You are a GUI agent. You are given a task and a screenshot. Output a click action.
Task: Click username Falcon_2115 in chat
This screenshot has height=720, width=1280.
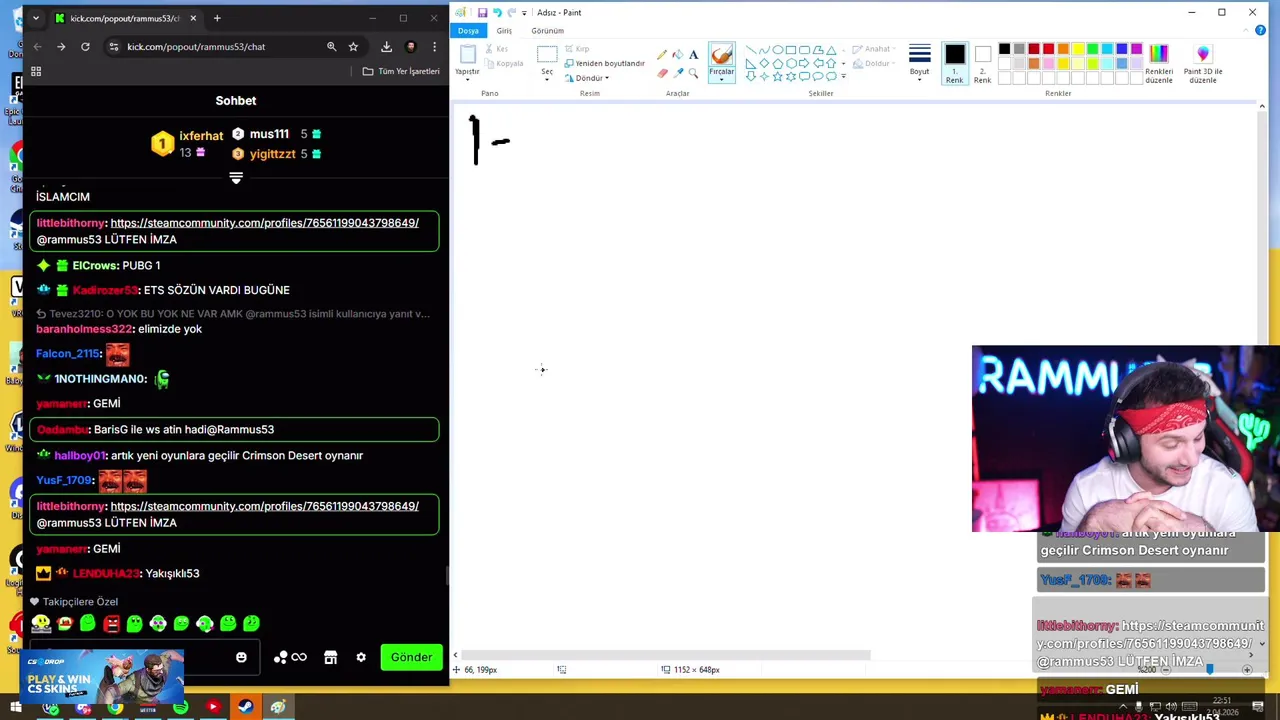tap(68, 353)
